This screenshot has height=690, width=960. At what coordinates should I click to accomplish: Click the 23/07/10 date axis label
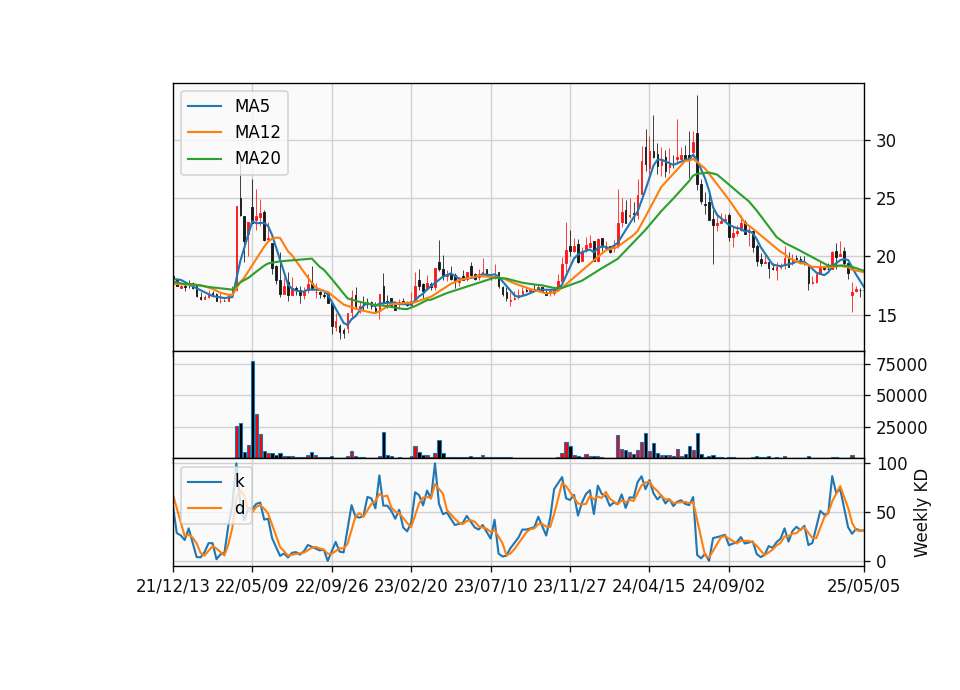490,586
